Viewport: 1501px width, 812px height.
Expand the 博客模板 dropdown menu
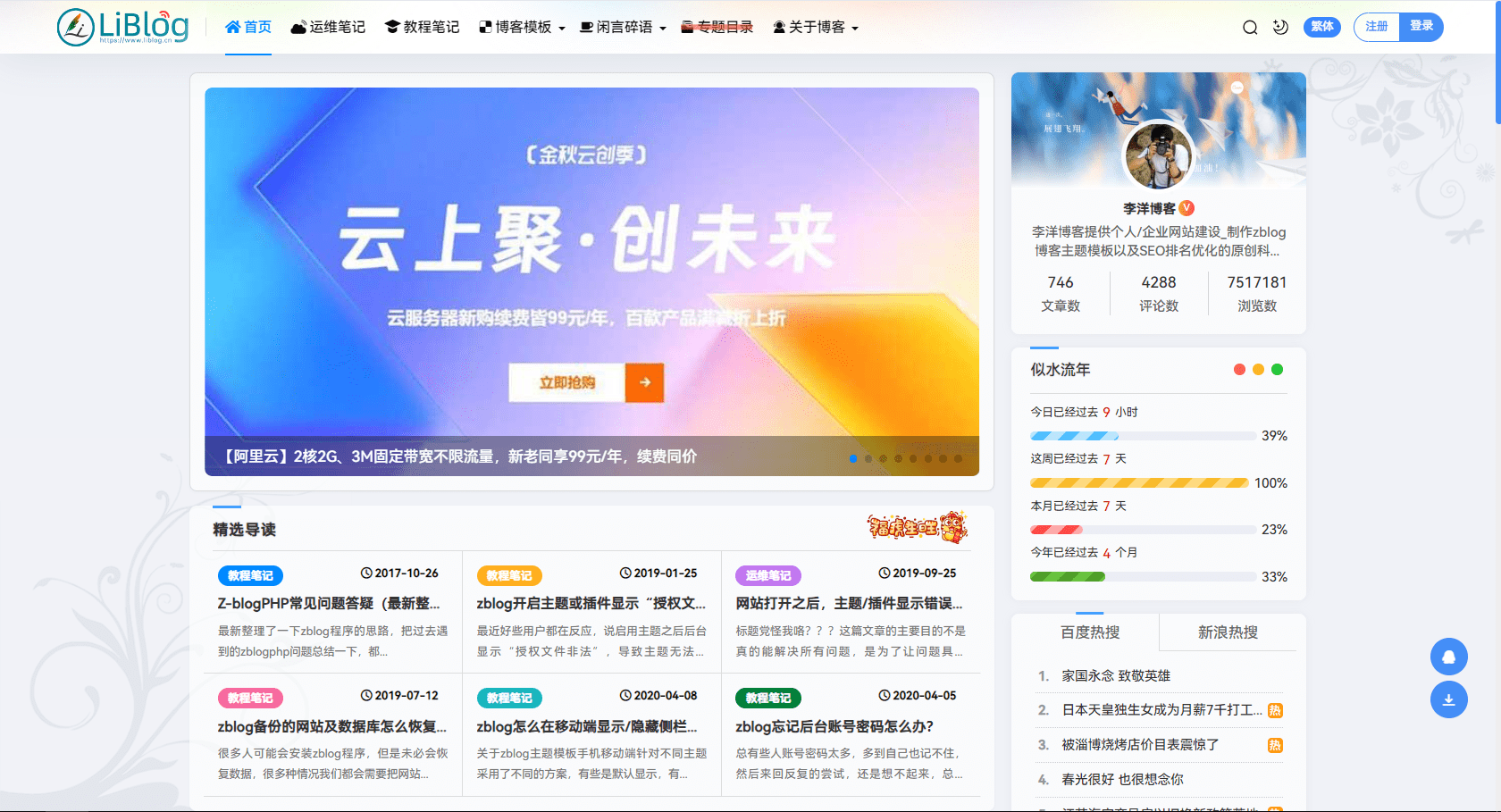(522, 27)
